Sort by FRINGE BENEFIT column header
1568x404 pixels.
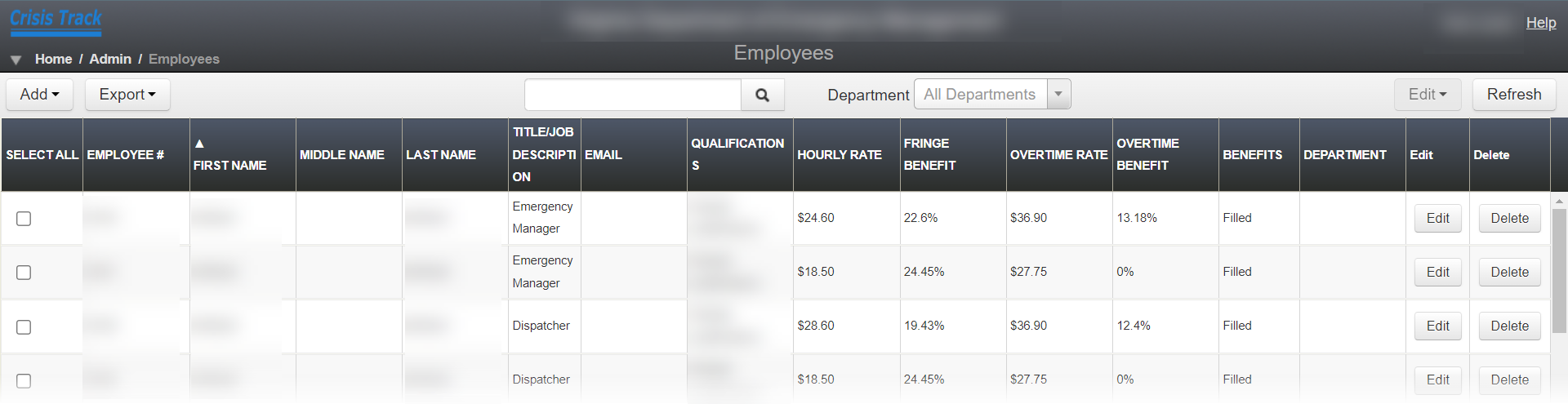tap(953, 155)
